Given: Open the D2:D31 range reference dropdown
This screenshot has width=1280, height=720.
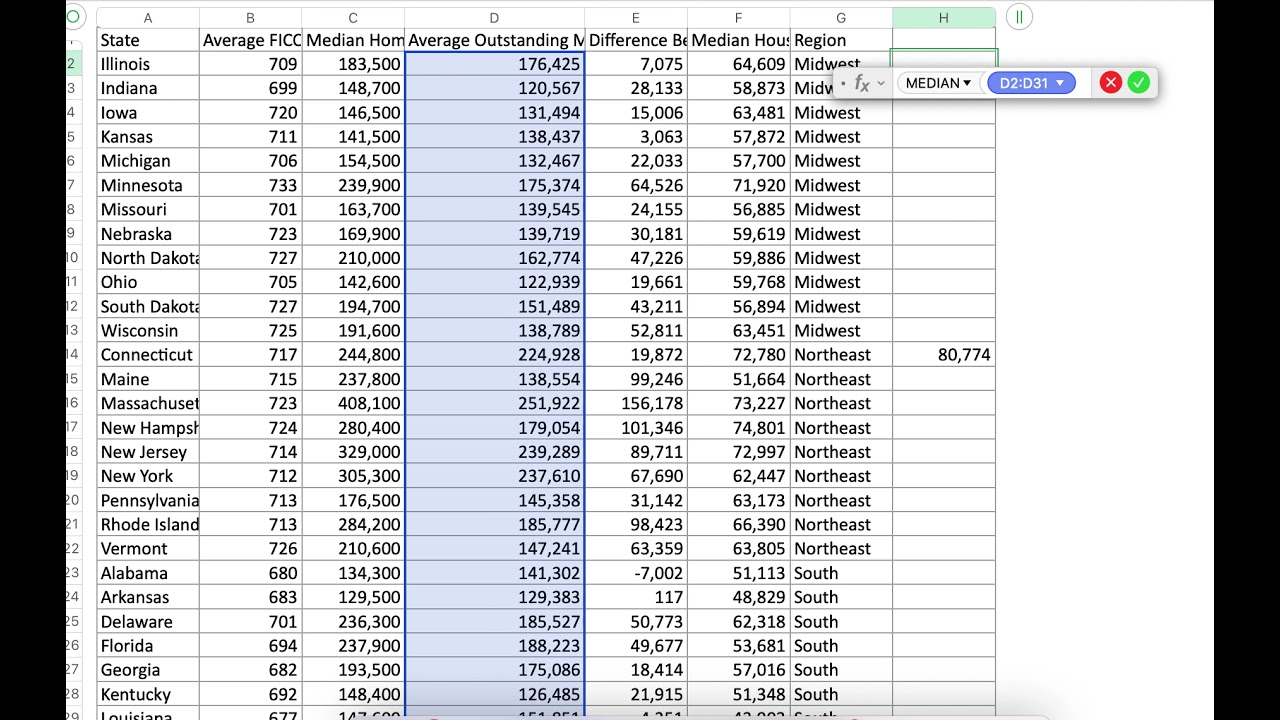Looking at the screenshot, I should (x=1031, y=83).
